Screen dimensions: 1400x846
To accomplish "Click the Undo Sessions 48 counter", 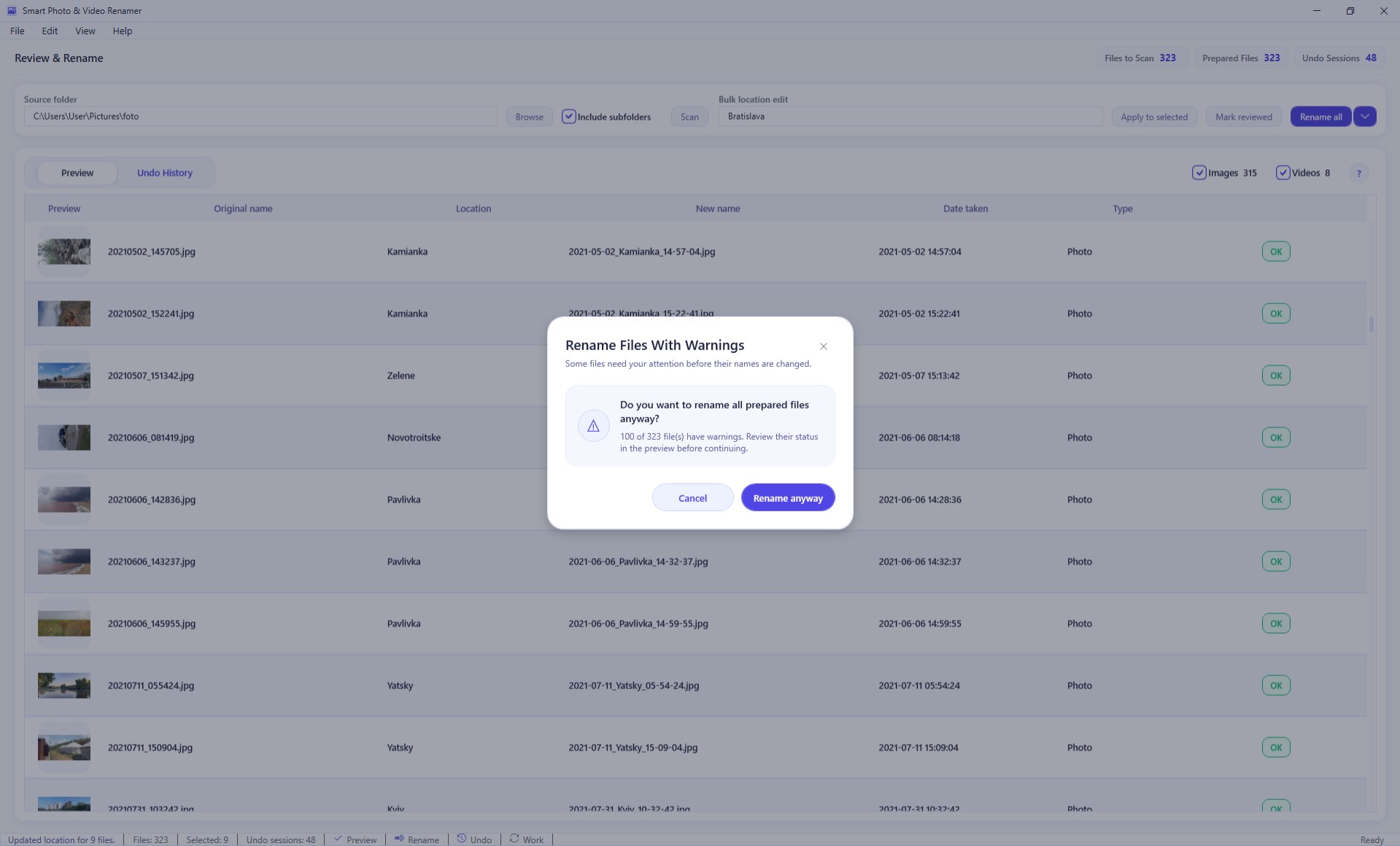I will coord(1339,58).
